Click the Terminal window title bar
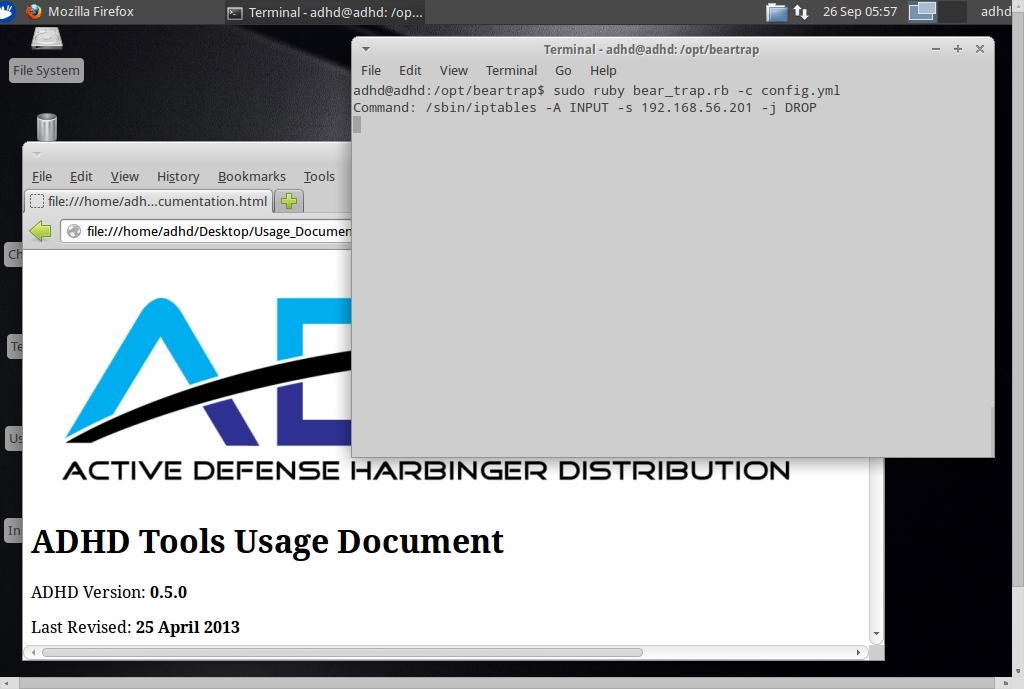1024x689 pixels. coord(651,49)
